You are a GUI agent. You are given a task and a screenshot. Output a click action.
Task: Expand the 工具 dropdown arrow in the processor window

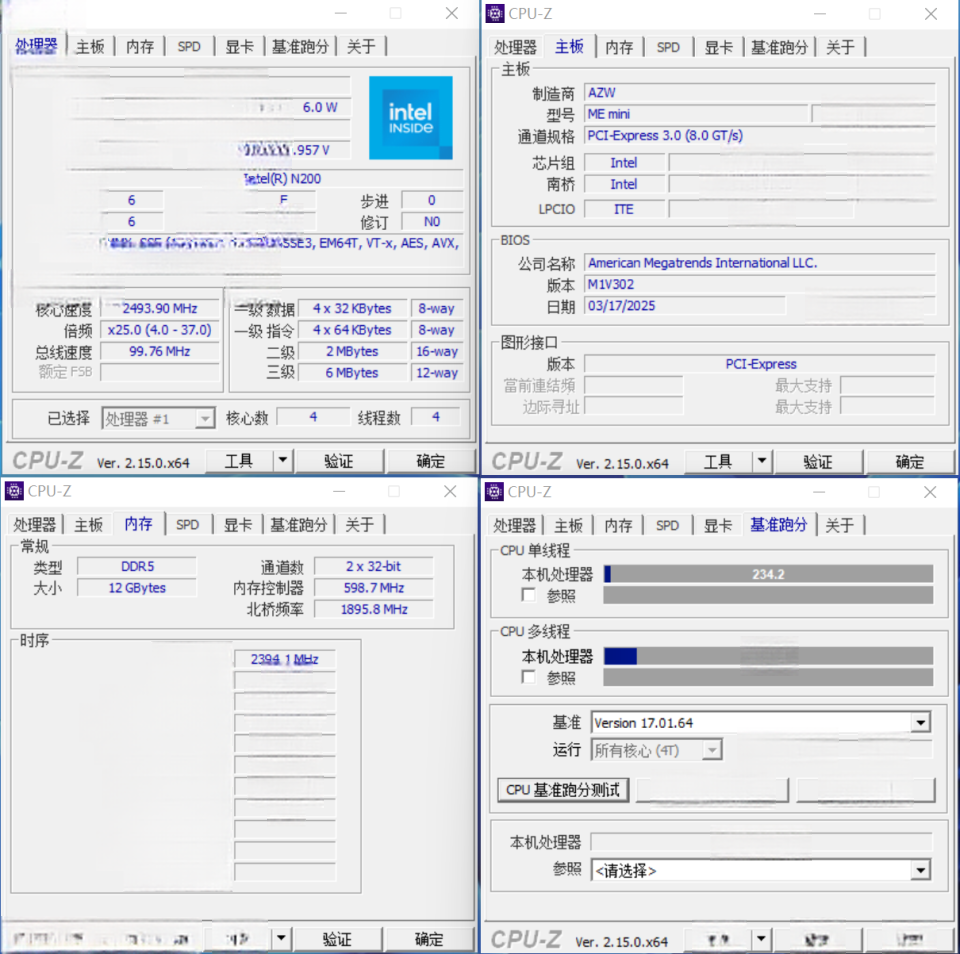pos(283,460)
